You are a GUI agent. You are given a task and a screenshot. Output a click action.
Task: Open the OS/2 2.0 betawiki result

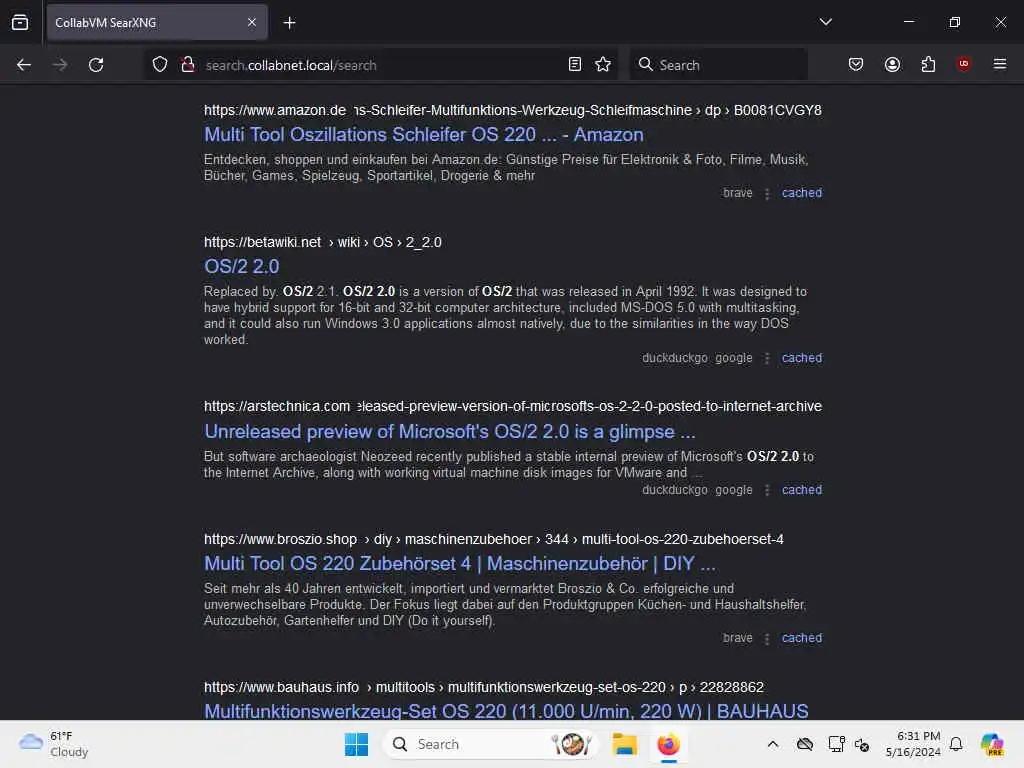coord(242,266)
